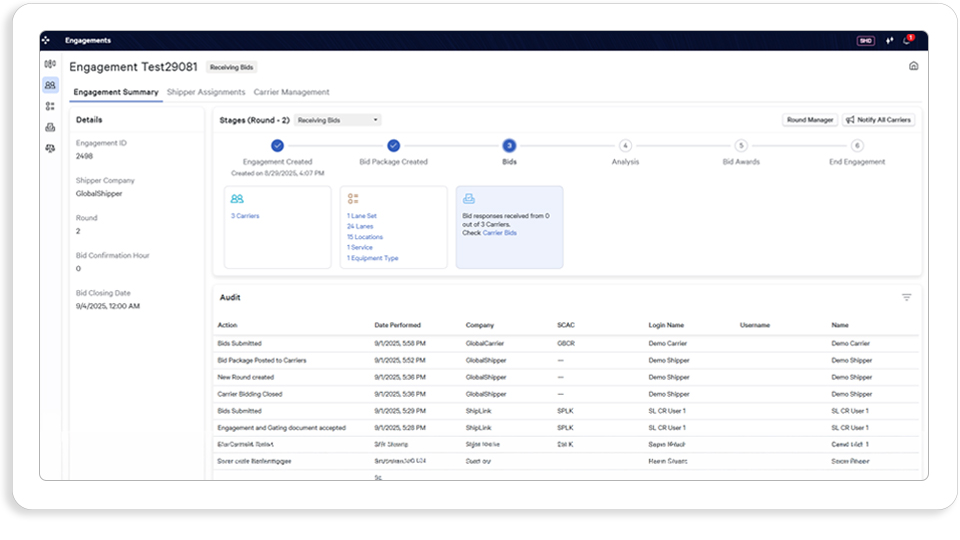Image resolution: width=960 pixels, height=540 pixels.
Task: Open the 1 Service link
Action: pyautogui.click(x=359, y=247)
